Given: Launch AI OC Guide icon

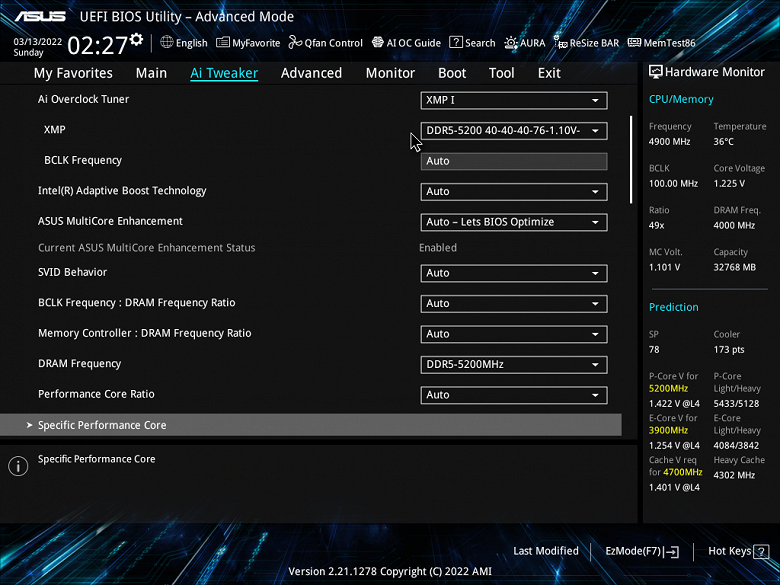Looking at the screenshot, I should pyautogui.click(x=378, y=43).
